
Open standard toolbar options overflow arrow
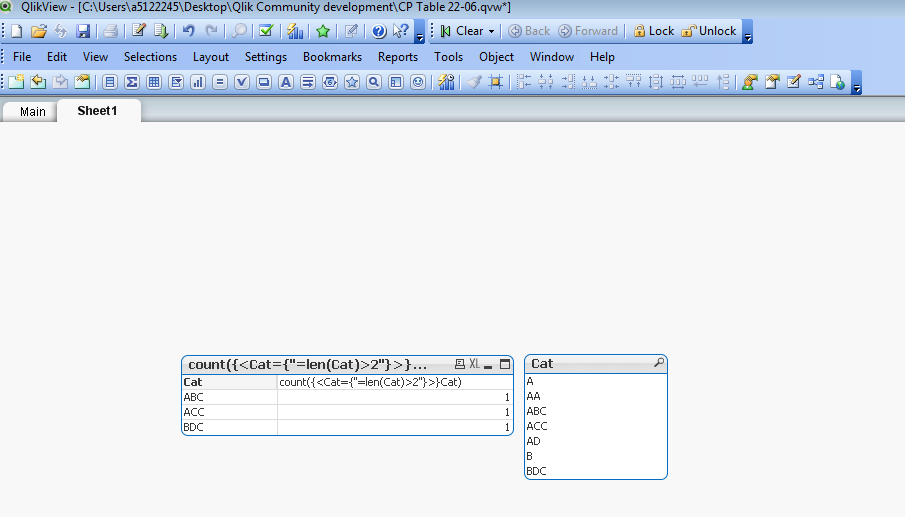[420, 32]
